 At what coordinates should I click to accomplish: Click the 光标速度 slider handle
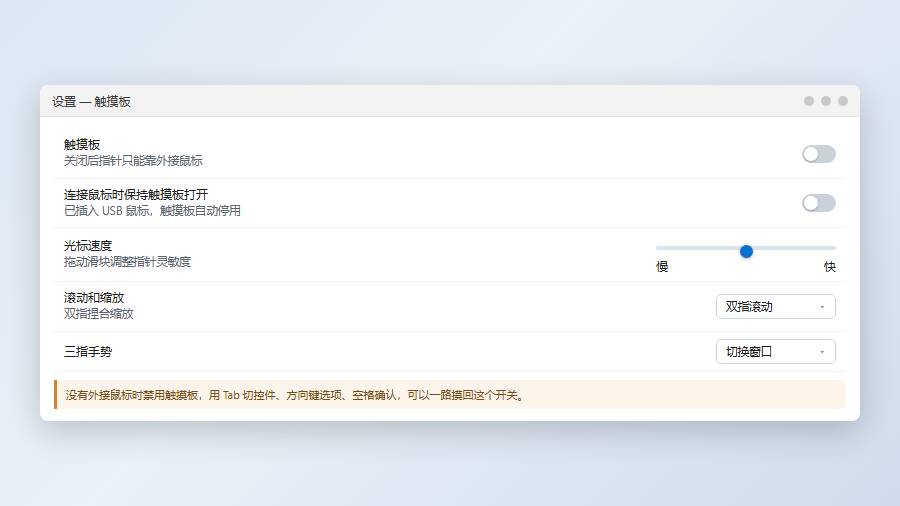tap(746, 251)
